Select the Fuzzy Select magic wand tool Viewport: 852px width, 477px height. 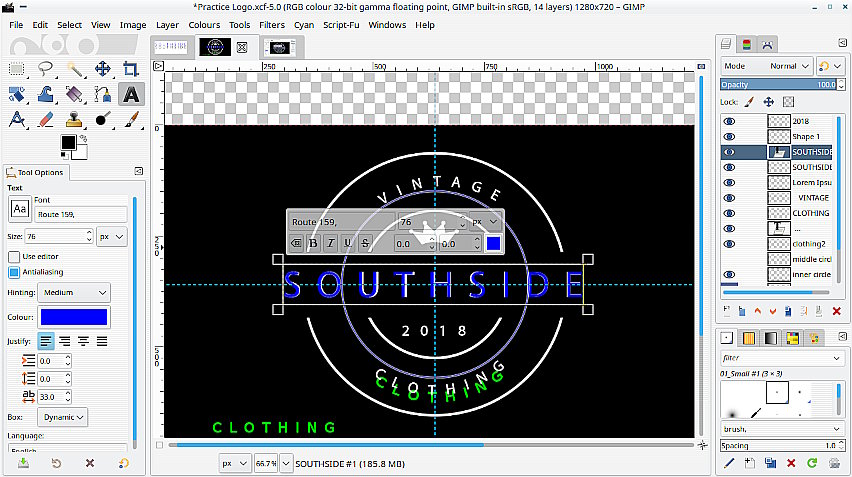click(x=74, y=69)
